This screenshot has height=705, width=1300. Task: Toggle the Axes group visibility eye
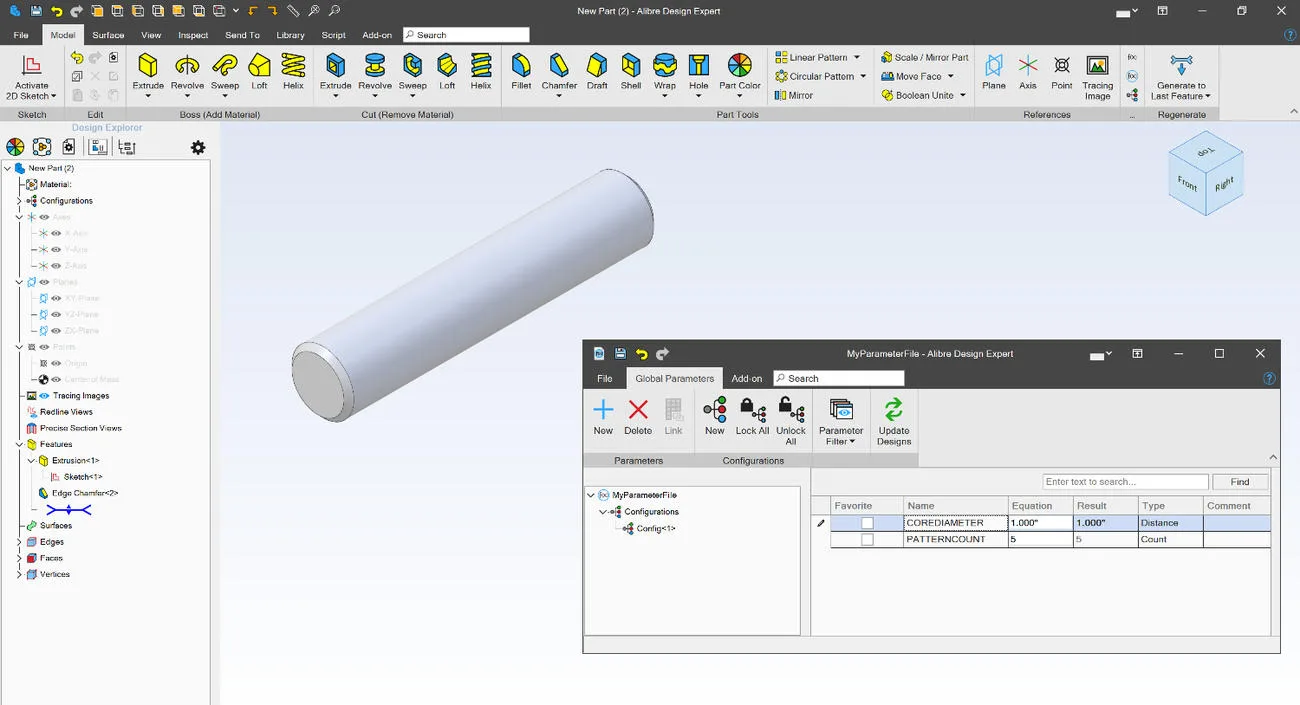click(x=44, y=217)
